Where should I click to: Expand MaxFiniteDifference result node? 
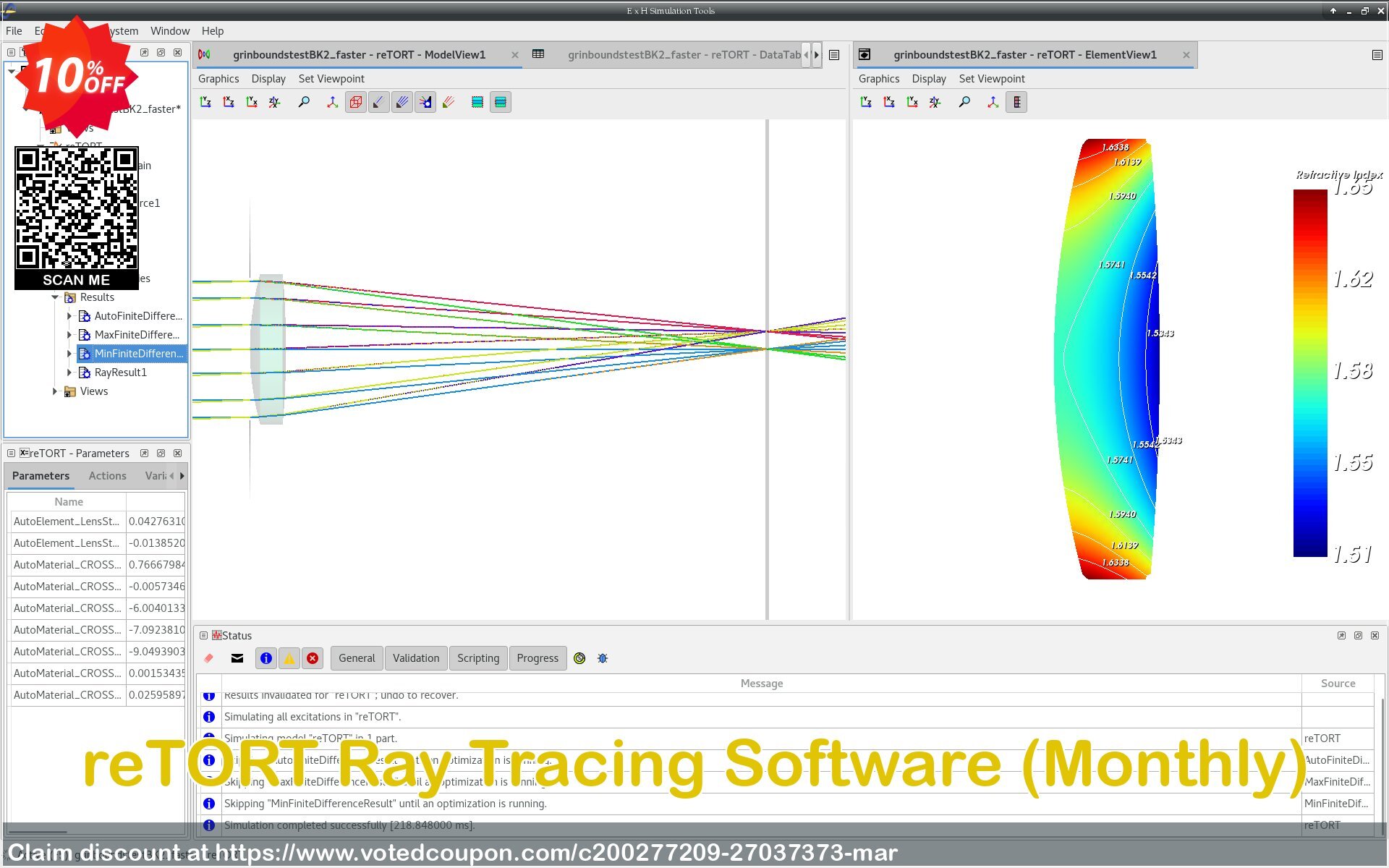point(69,335)
